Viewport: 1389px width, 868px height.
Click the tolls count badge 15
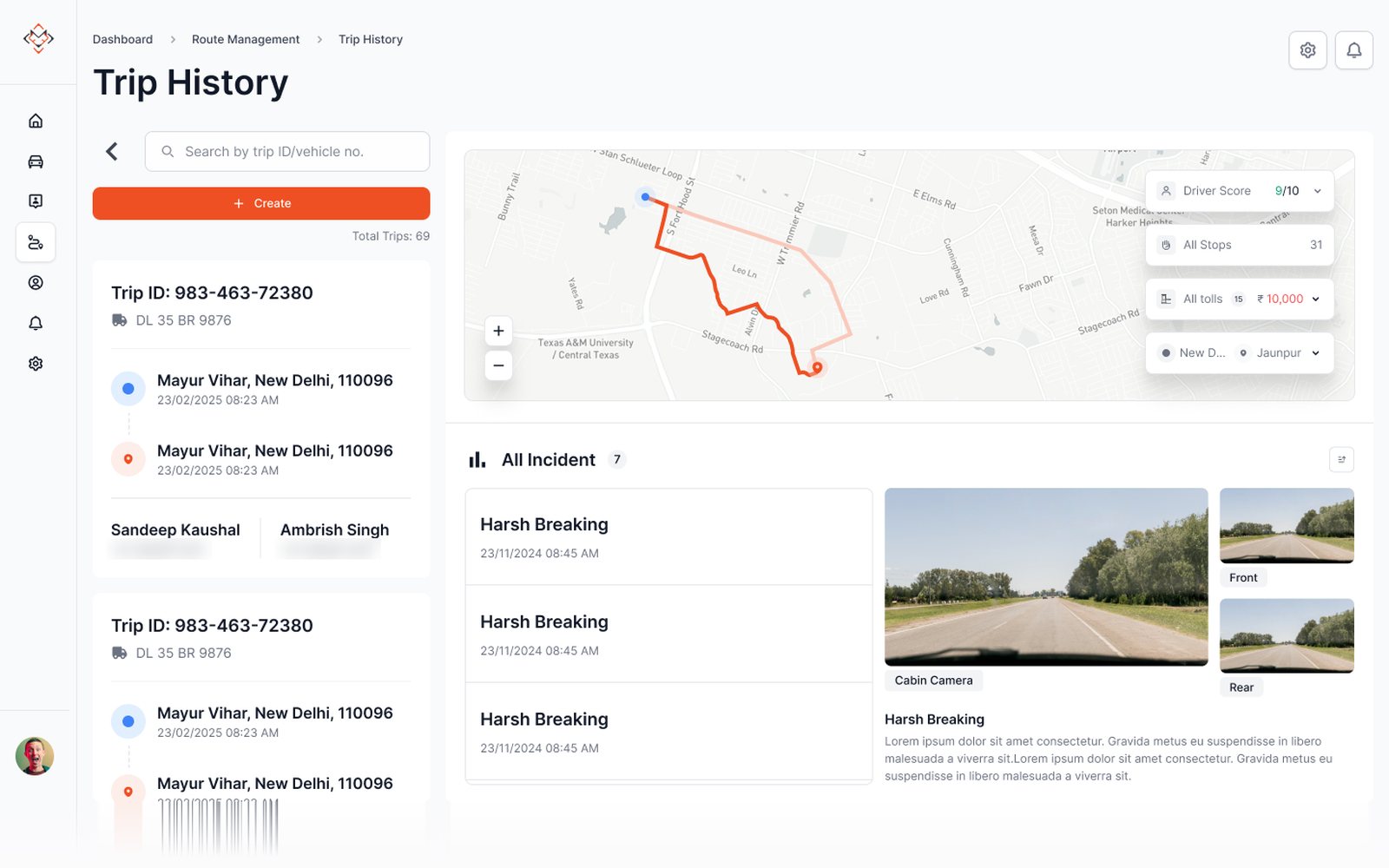pos(1238,299)
